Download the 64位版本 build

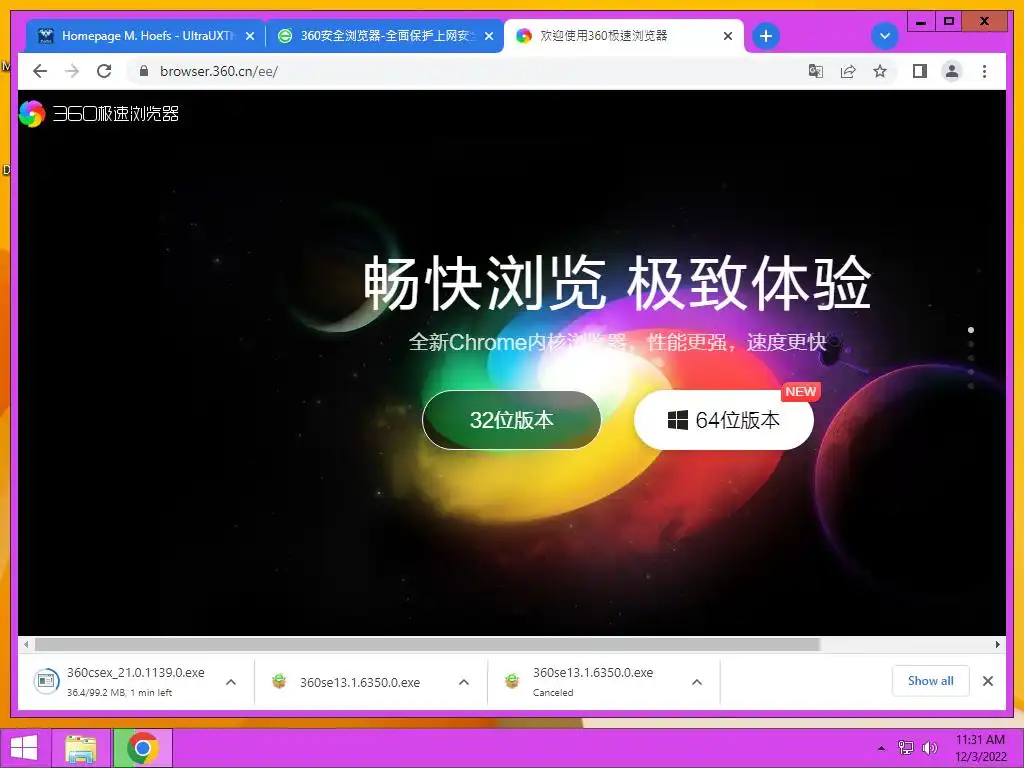pyautogui.click(x=724, y=420)
